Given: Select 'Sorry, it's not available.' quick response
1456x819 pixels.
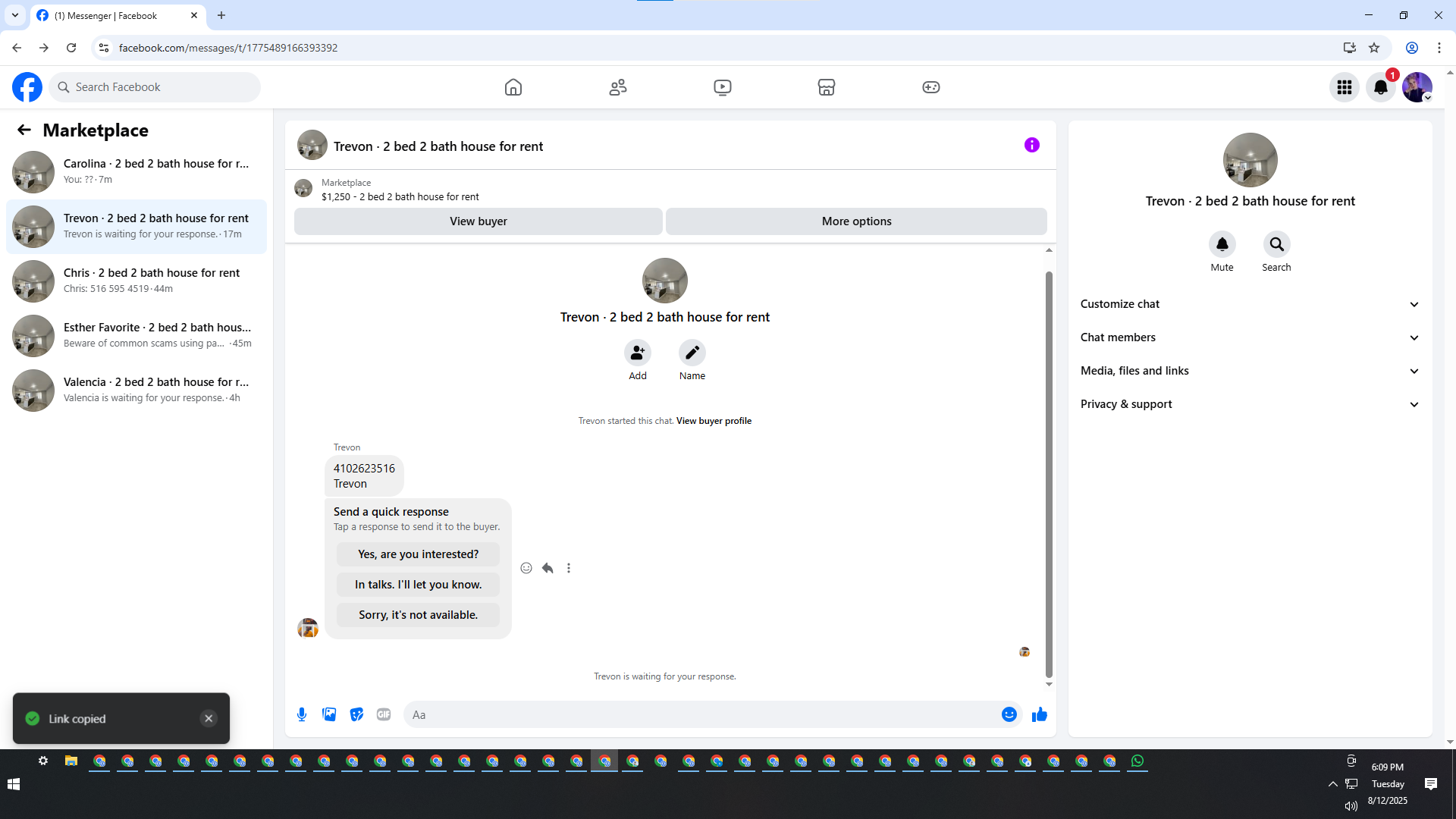Looking at the screenshot, I should 418,615.
